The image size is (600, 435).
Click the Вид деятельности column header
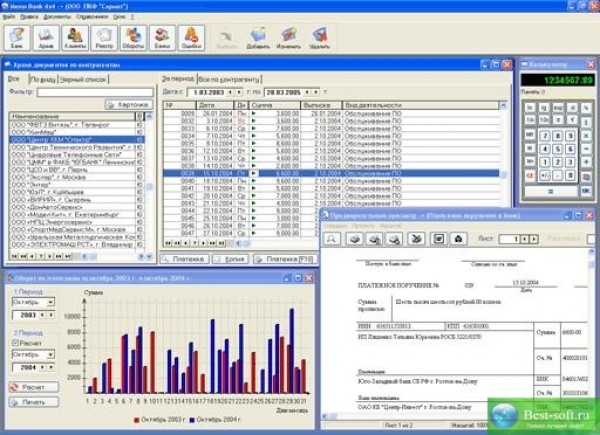420,105
